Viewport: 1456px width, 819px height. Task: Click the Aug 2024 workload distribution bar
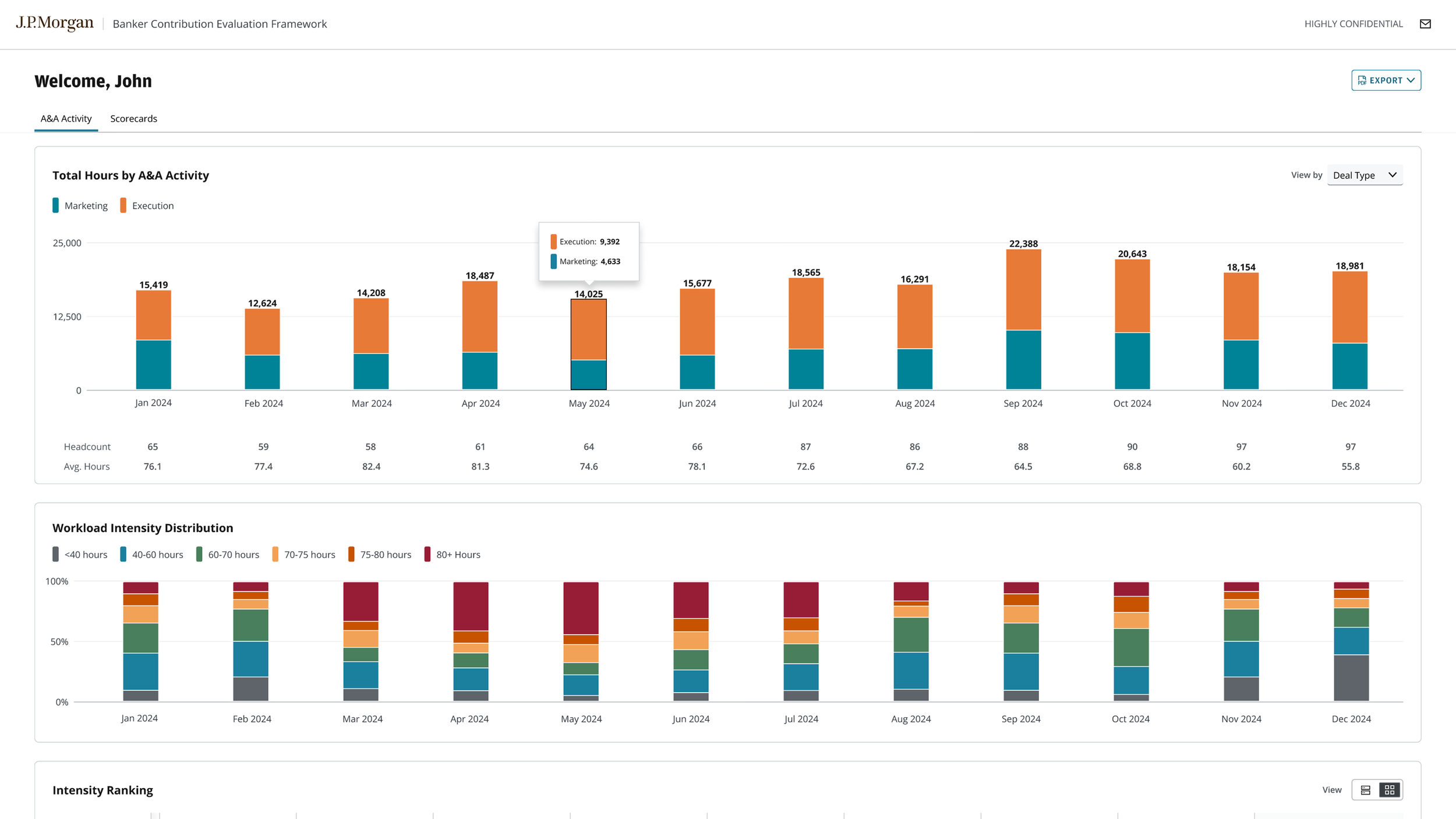pos(911,641)
